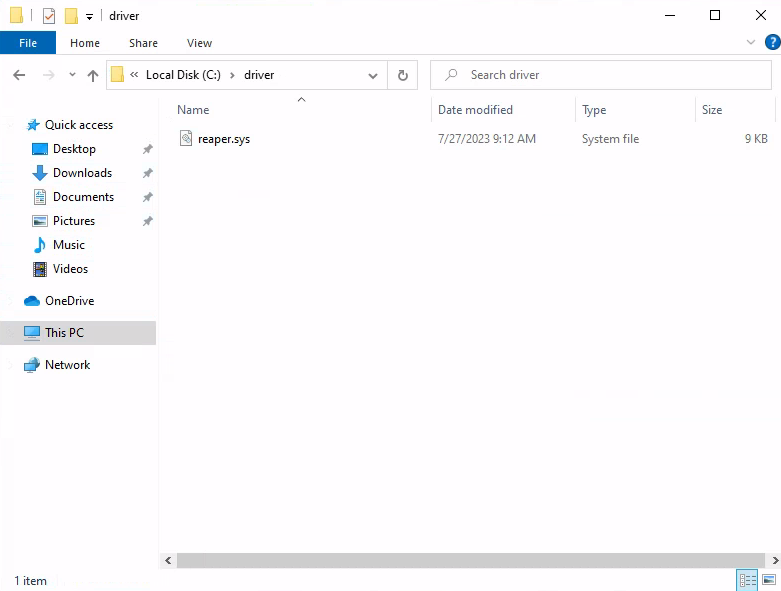Maximize the driver window

[x=715, y=15]
